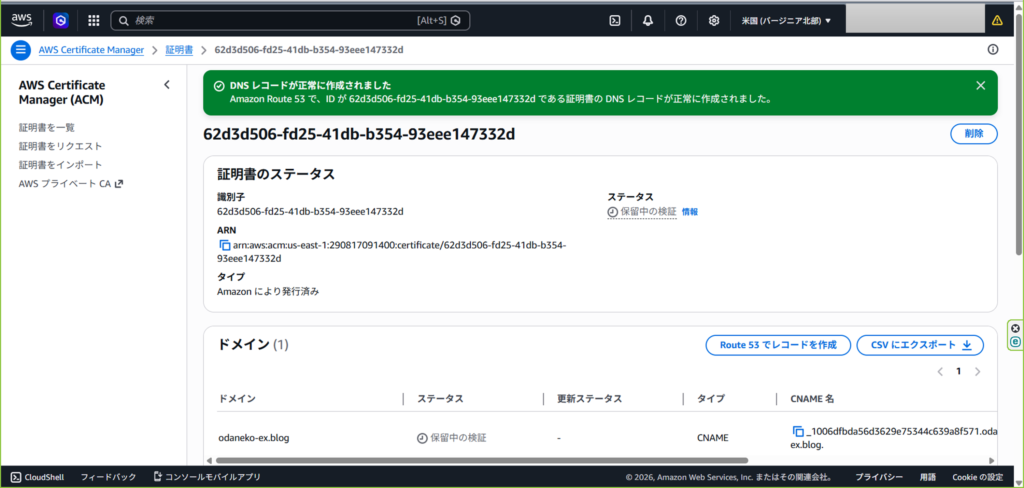
Task: Click the yellow warning triangle icon
Action: 996,20
